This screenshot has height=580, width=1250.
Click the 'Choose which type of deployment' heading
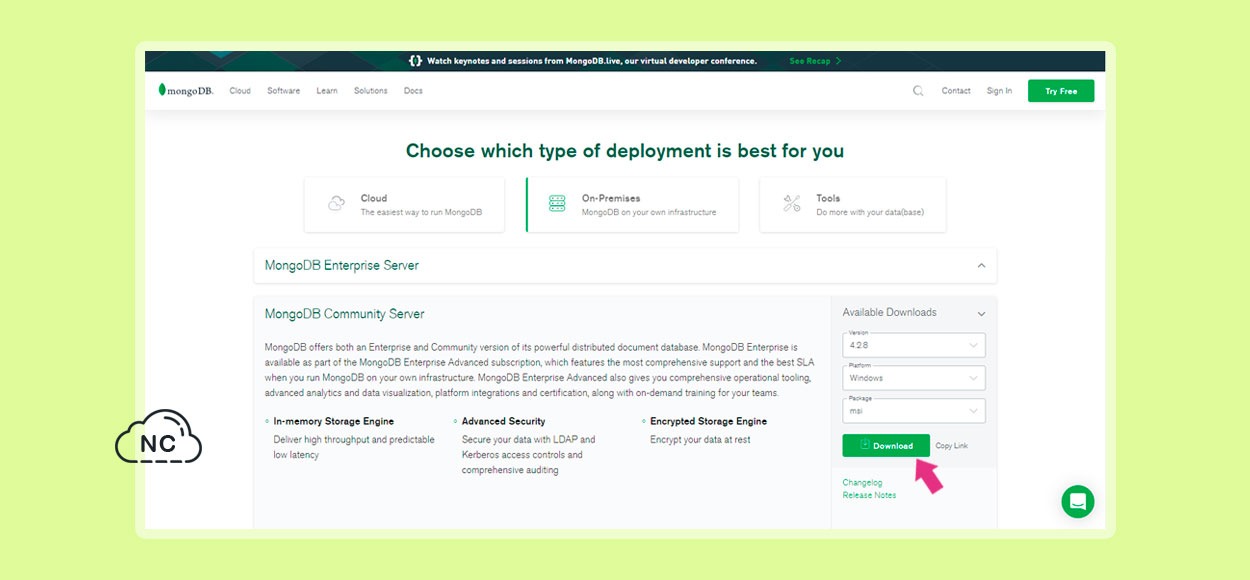point(625,151)
